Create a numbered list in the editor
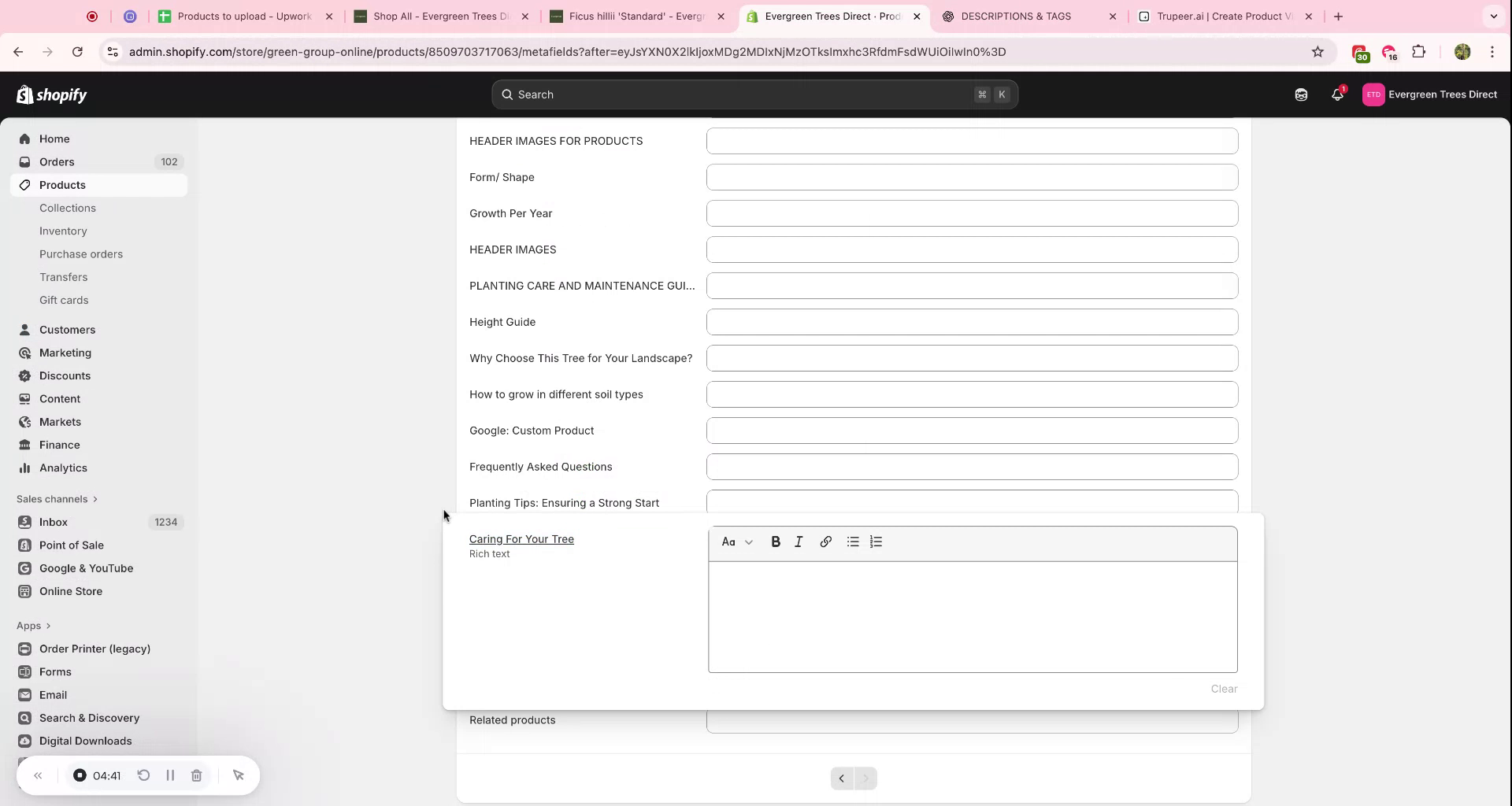The height and width of the screenshot is (806, 1512). click(x=876, y=542)
